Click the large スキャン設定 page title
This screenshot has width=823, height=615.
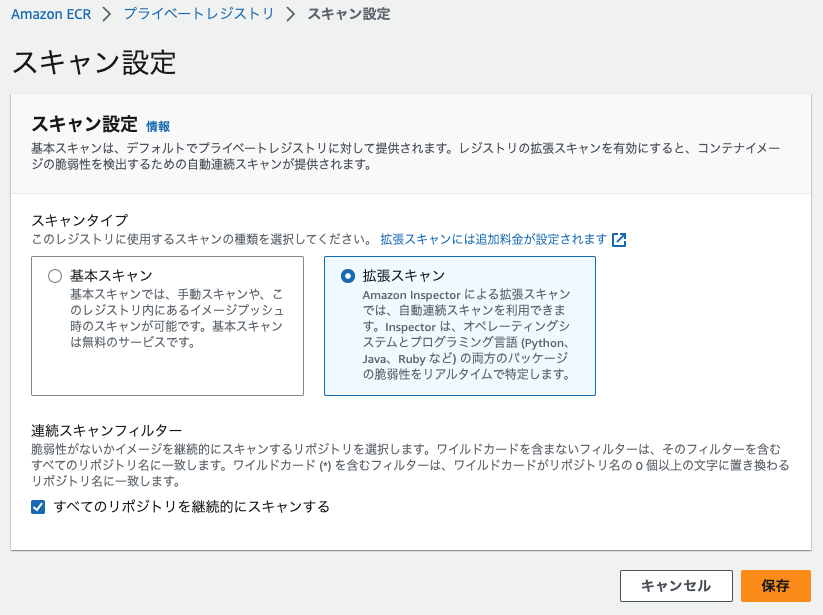point(94,62)
